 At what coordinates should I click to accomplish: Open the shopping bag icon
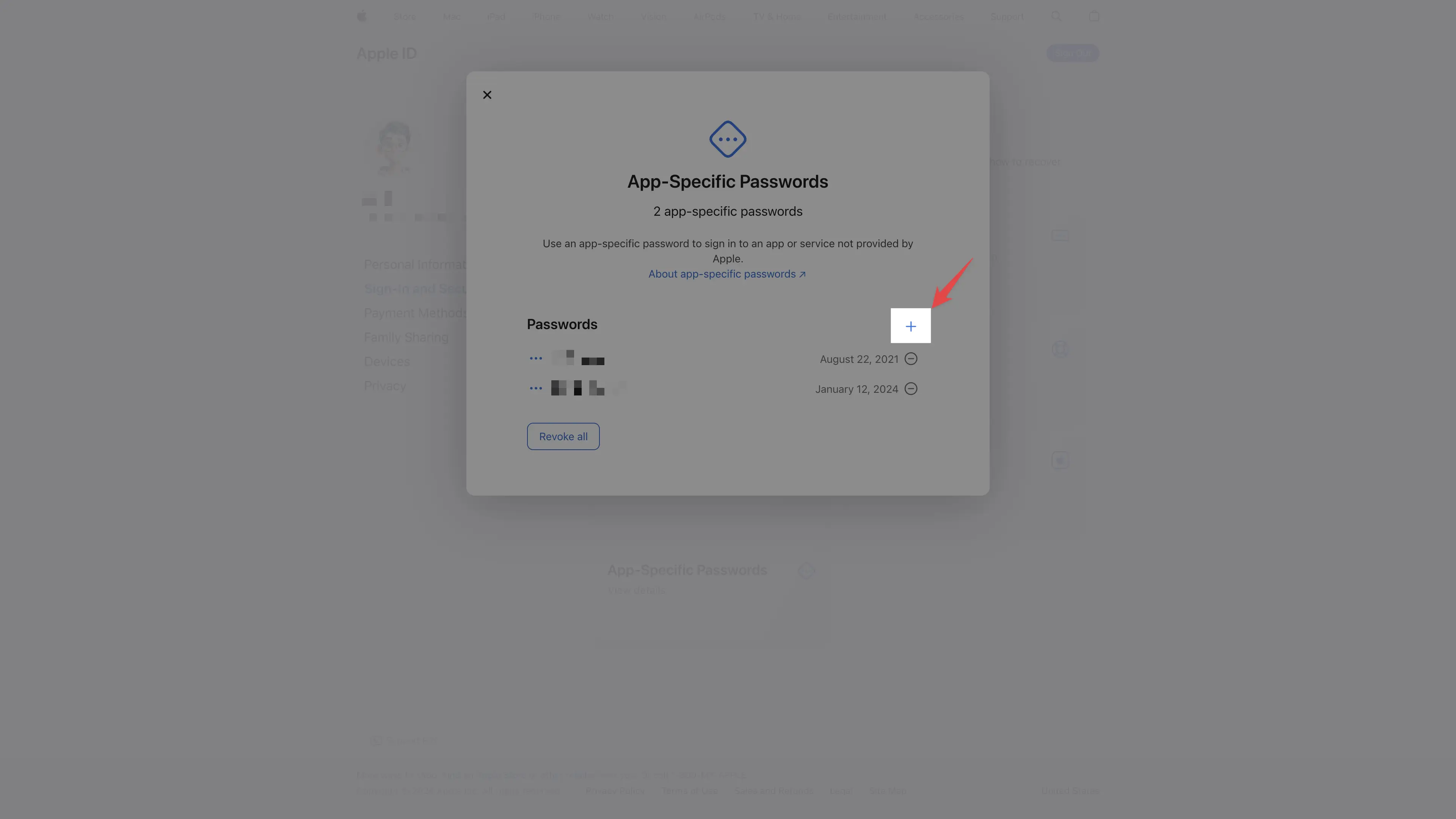point(1094,16)
